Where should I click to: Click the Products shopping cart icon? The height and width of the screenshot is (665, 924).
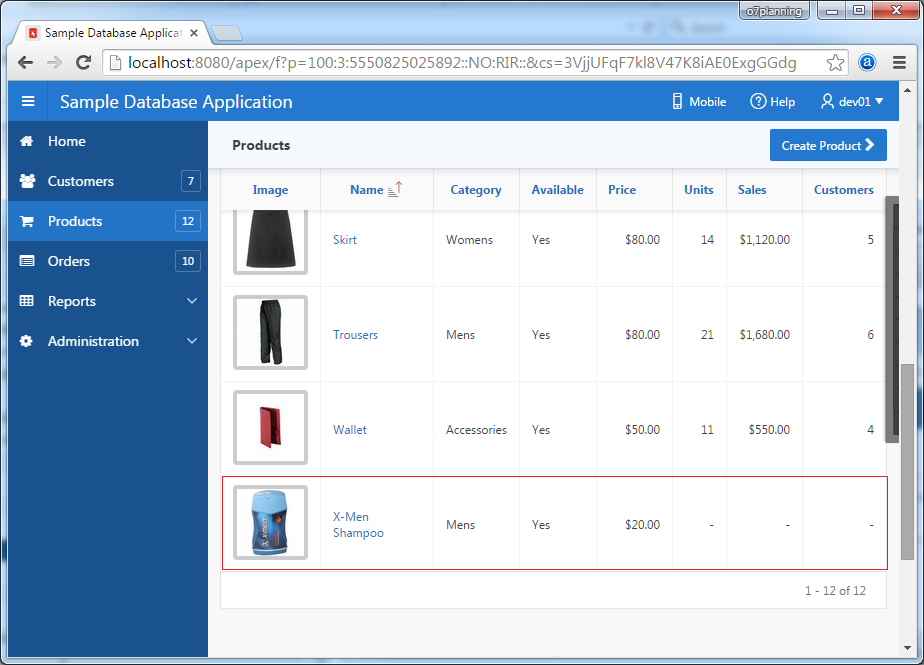pos(27,221)
